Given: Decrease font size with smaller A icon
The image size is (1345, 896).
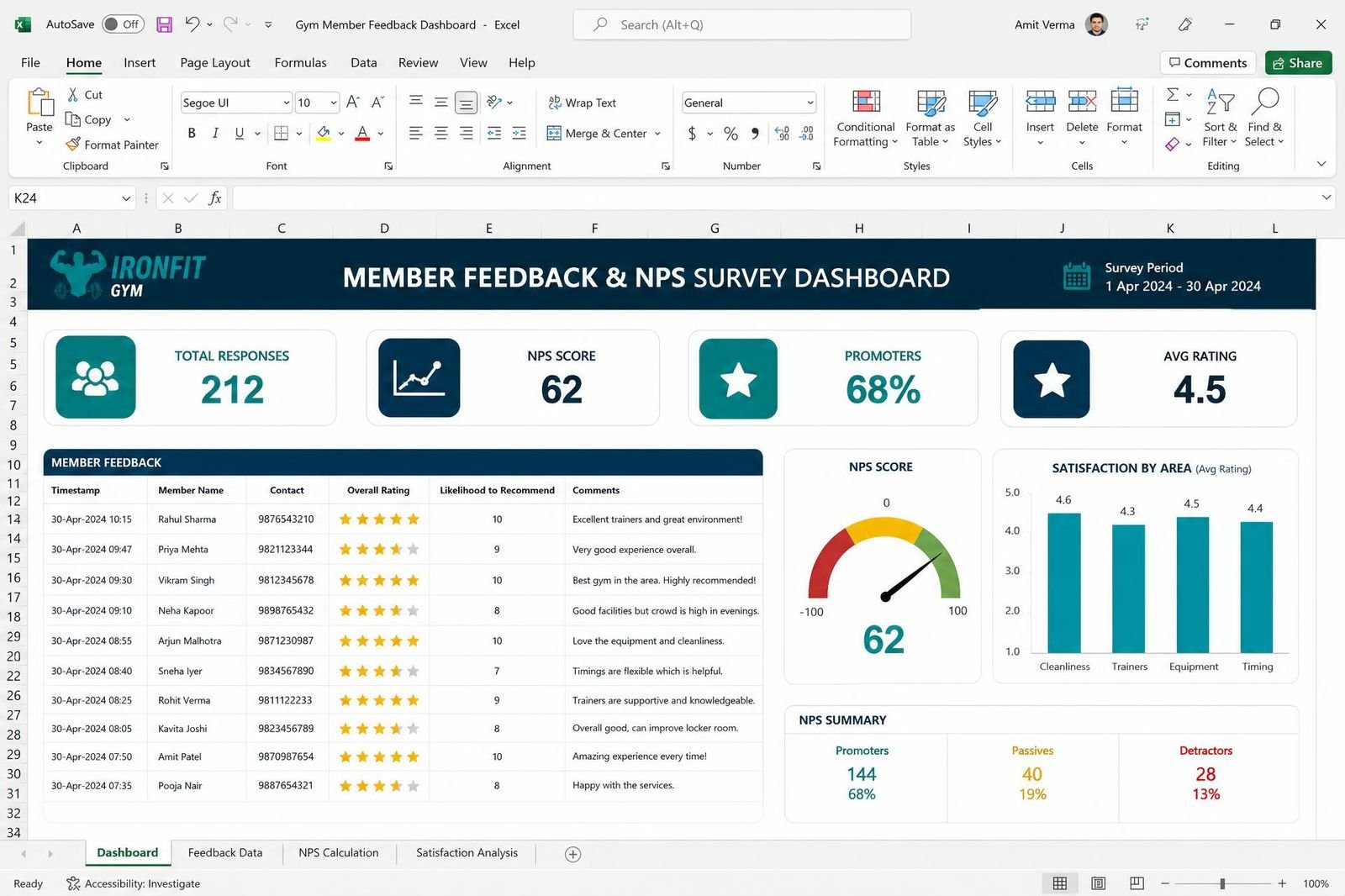Looking at the screenshot, I should pos(378,102).
